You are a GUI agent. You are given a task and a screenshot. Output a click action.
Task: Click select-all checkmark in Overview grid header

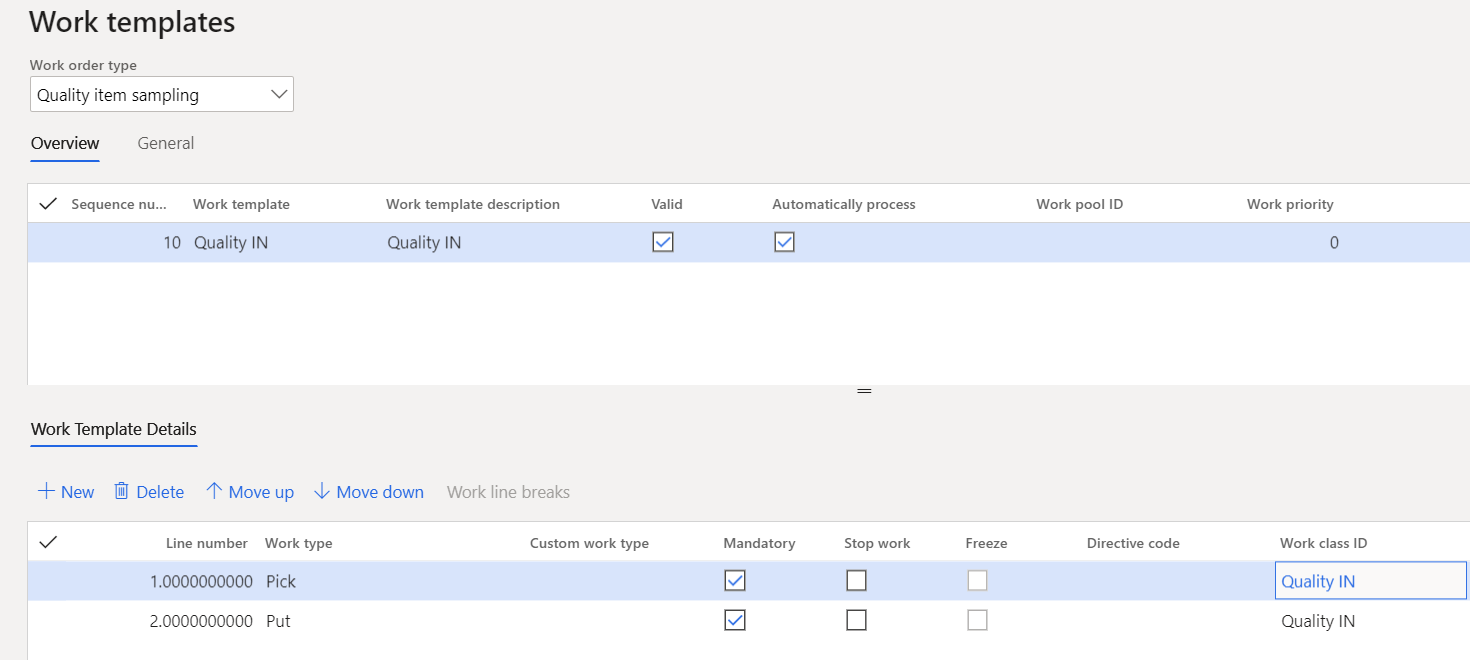coord(47,204)
